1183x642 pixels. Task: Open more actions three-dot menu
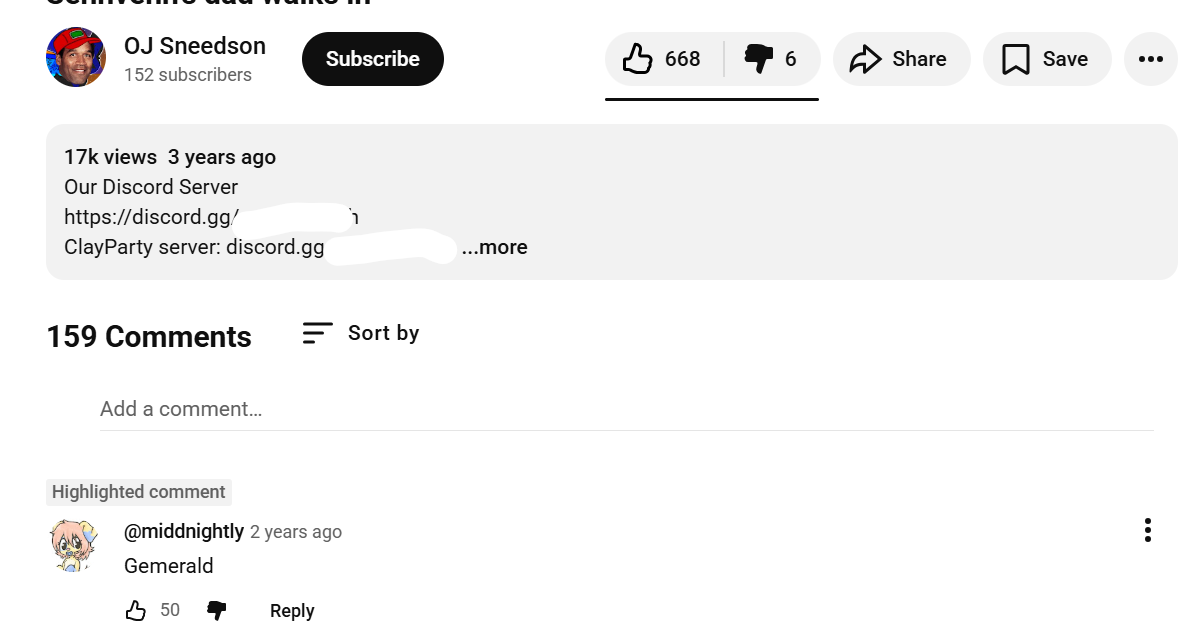point(1150,59)
